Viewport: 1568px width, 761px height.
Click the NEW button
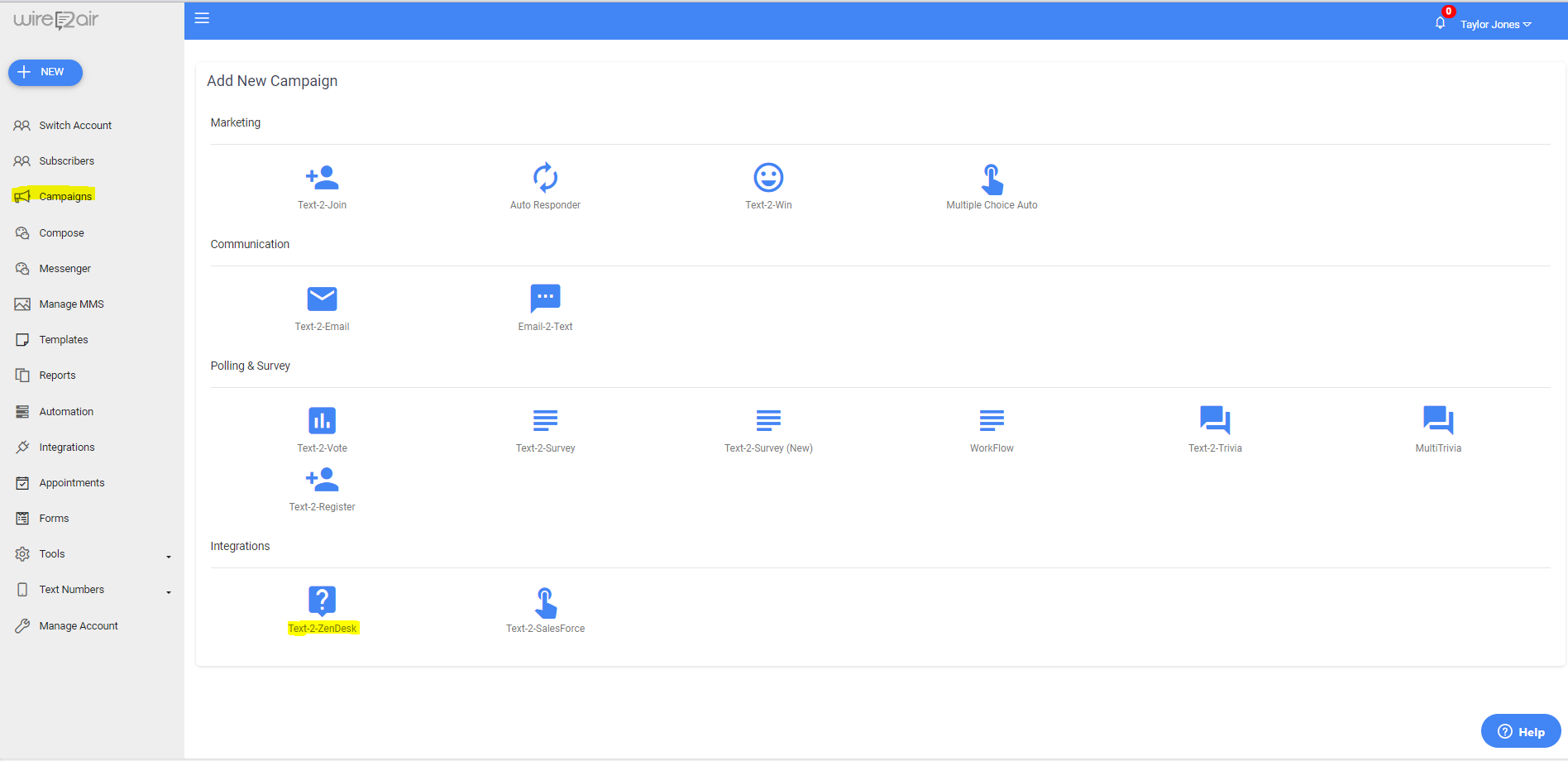(45, 72)
